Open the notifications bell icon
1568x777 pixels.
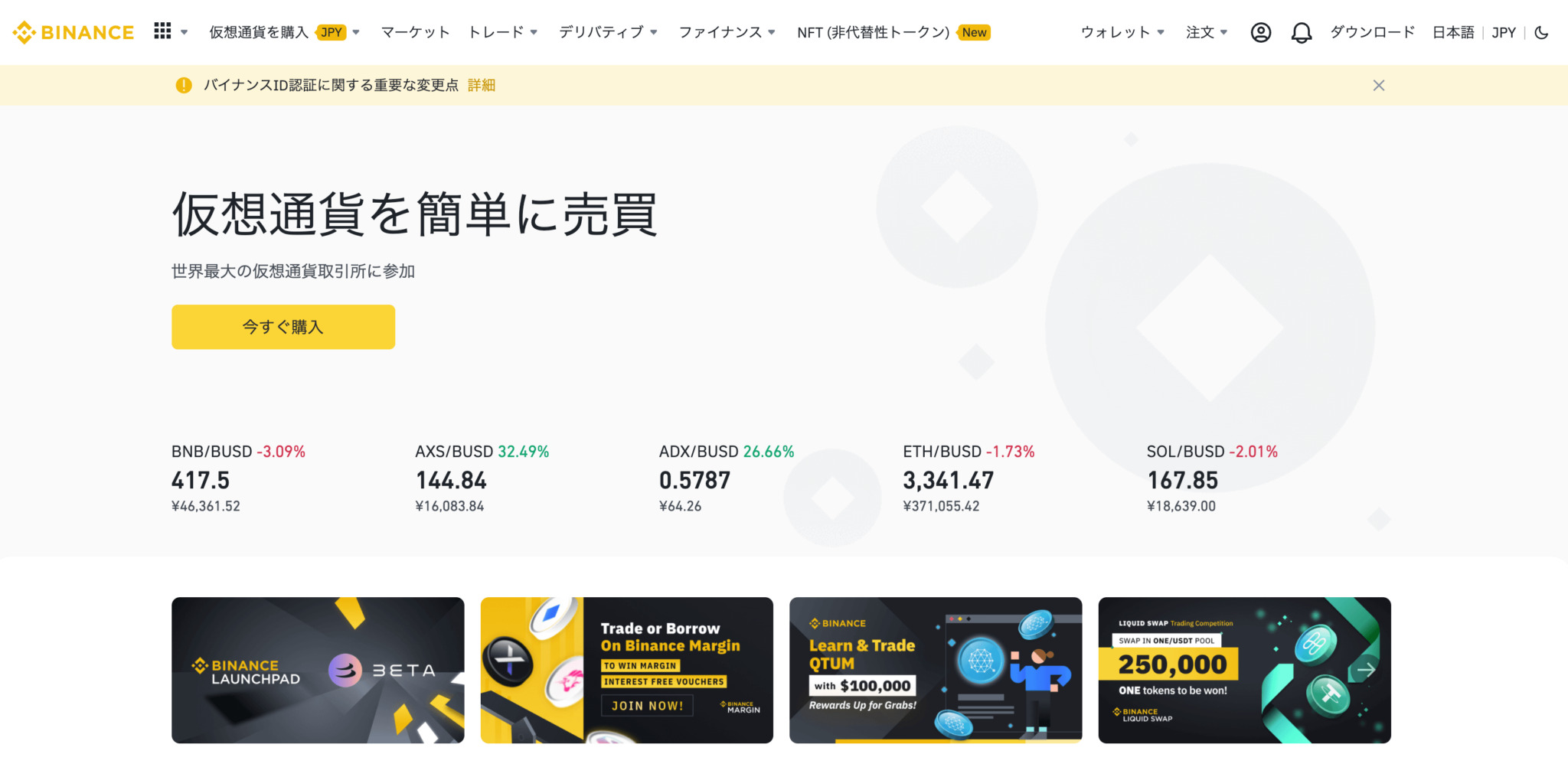pyautogui.click(x=1302, y=32)
